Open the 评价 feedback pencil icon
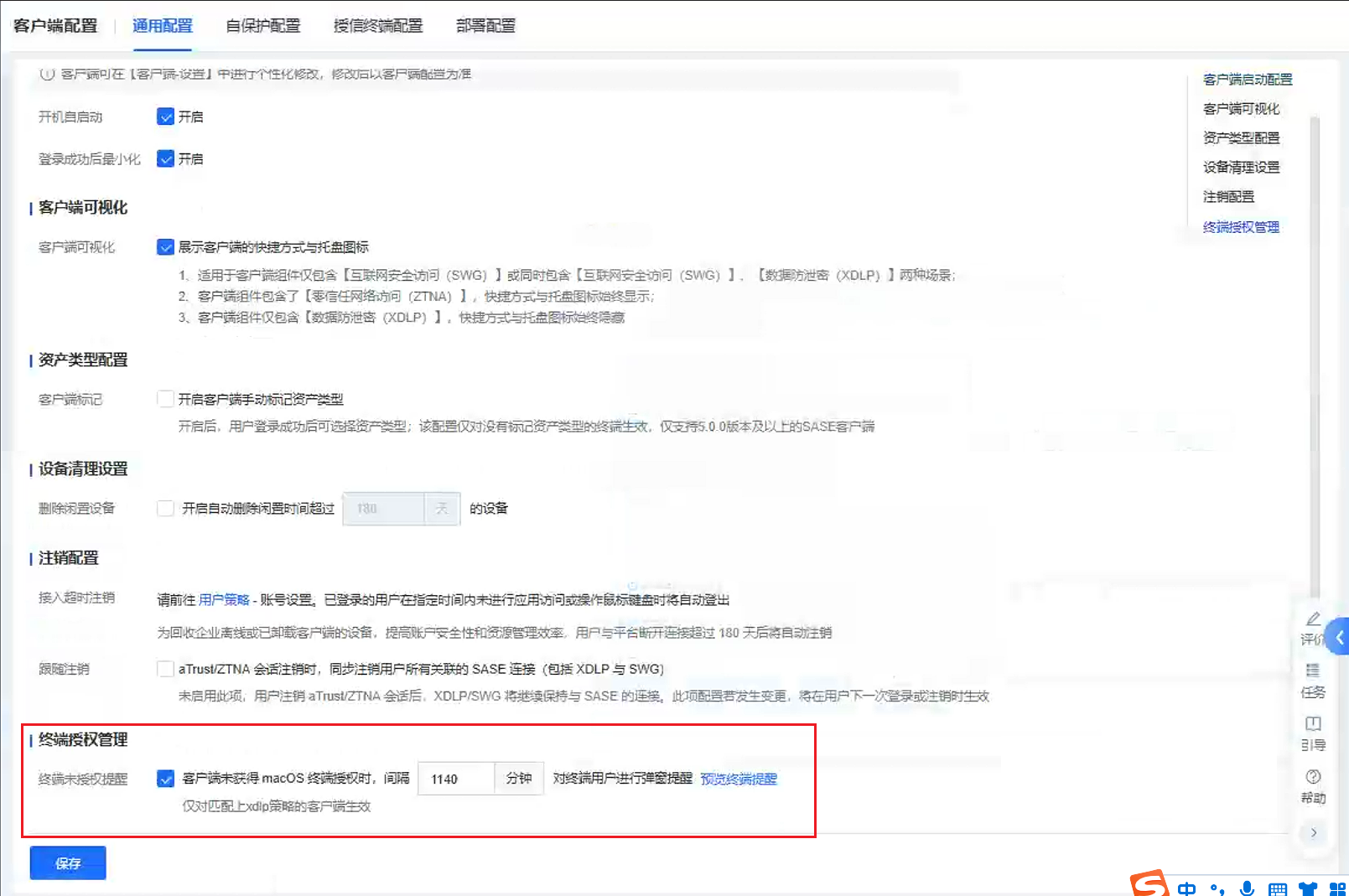This screenshot has width=1349, height=896. (1313, 619)
